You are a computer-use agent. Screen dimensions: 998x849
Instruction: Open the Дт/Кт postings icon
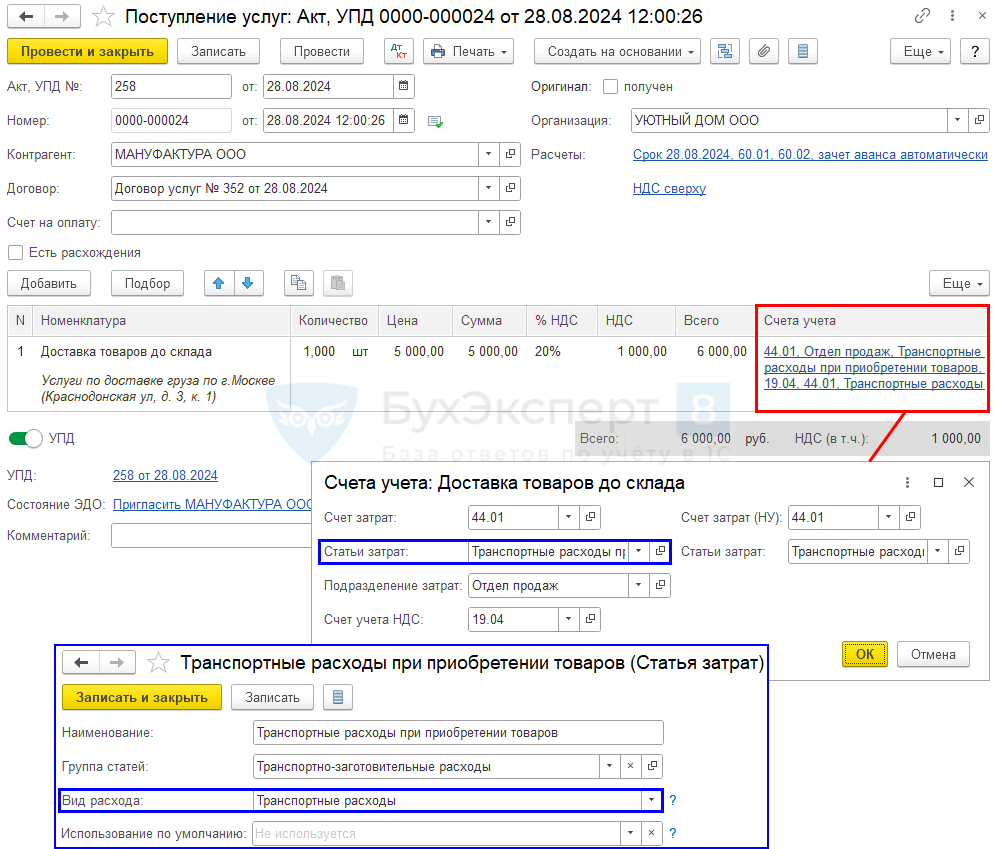pos(399,52)
